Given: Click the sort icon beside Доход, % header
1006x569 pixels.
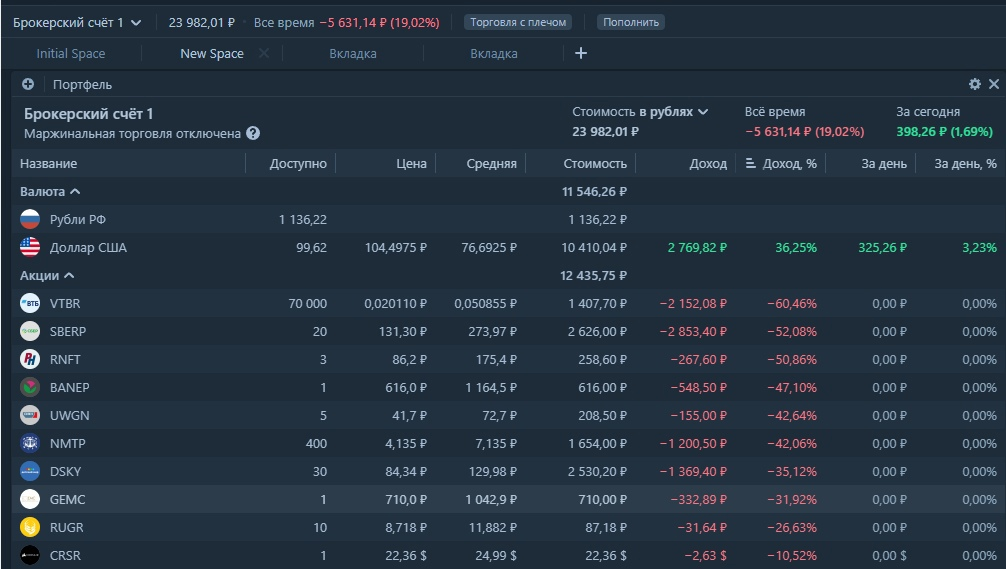Looking at the screenshot, I should [x=751, y=163].
